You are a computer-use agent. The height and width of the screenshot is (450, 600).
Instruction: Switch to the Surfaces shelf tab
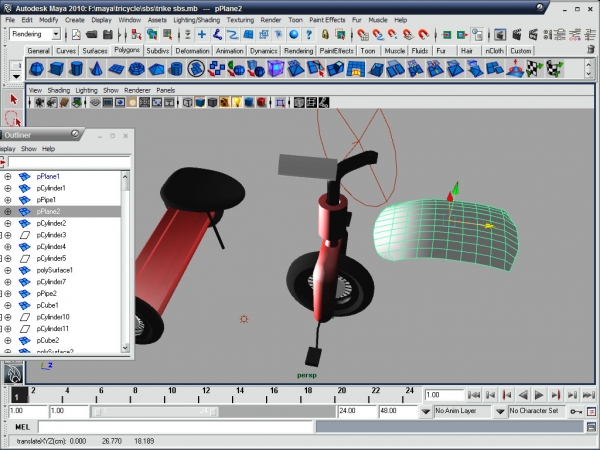[x=95, y=51]
